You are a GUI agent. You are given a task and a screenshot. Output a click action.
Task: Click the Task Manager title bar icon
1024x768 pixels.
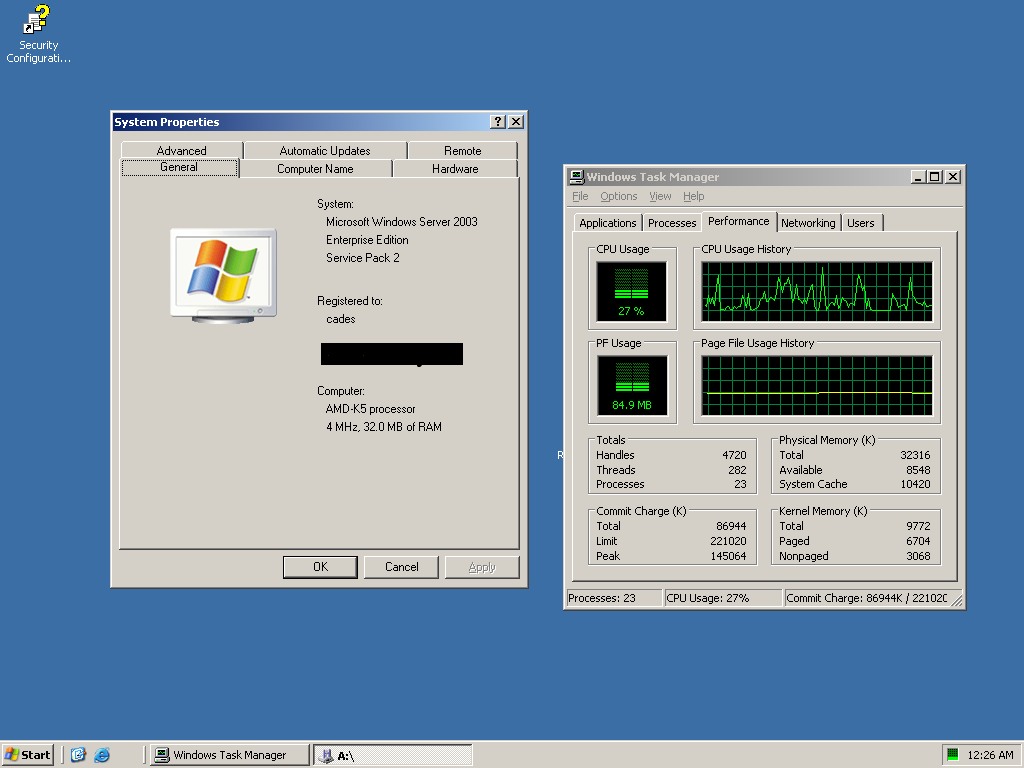[x=576, y=176]
